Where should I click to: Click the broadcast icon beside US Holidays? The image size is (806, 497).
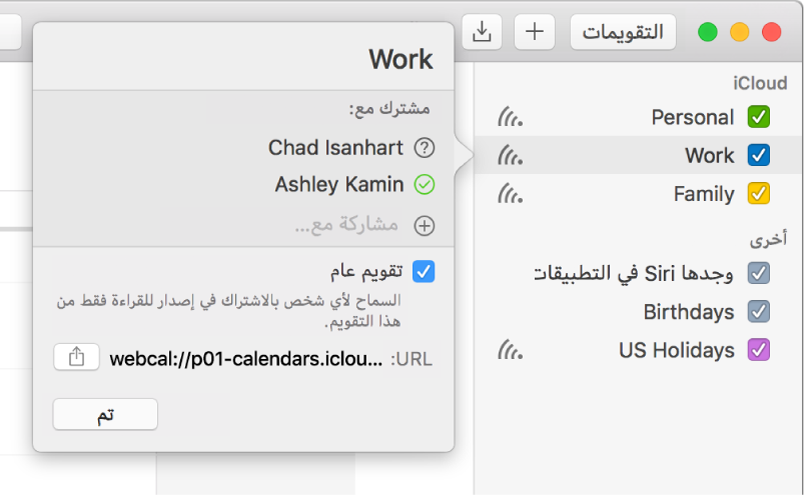tap(510, 351)
